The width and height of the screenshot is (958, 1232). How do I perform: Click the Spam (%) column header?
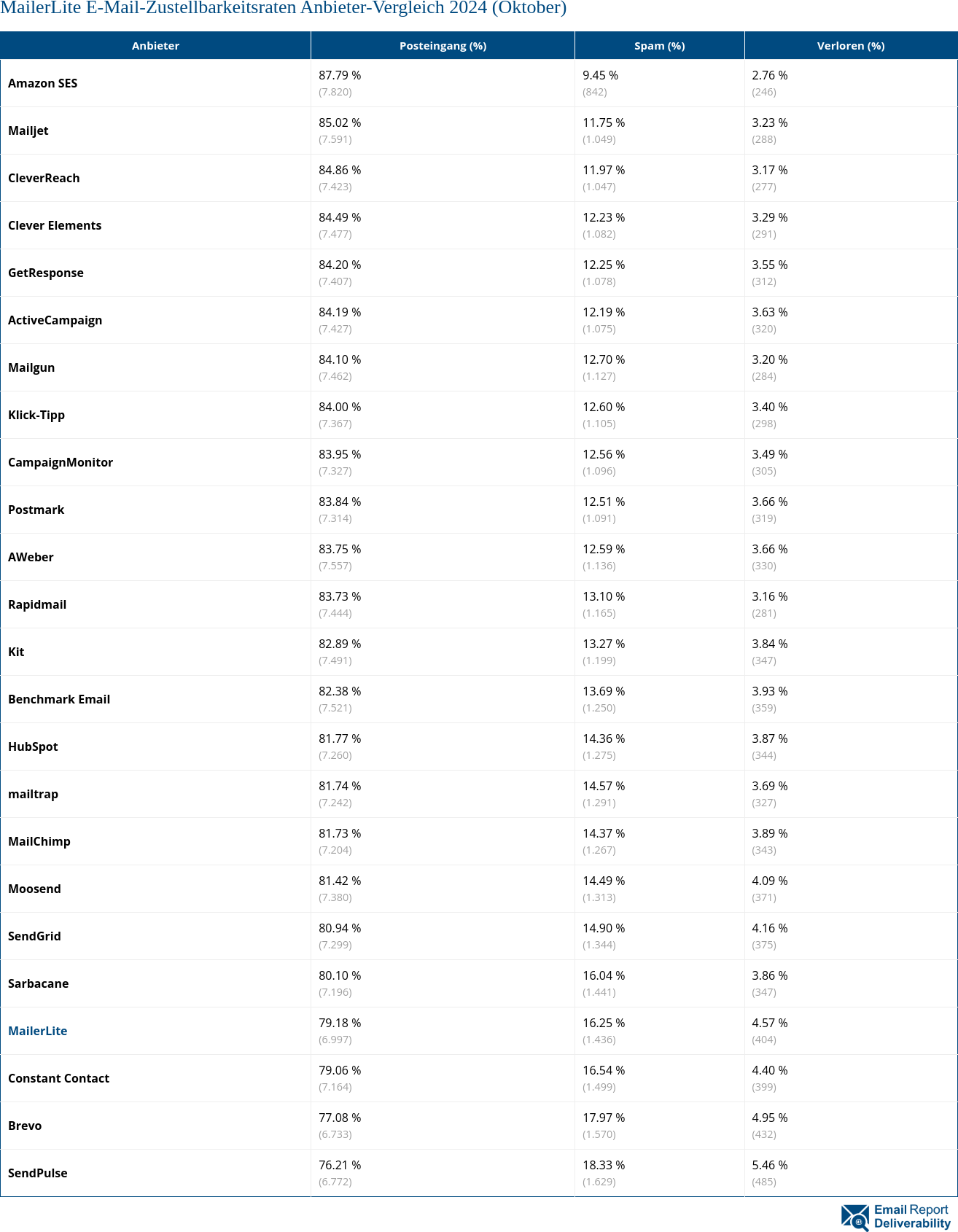659,46
